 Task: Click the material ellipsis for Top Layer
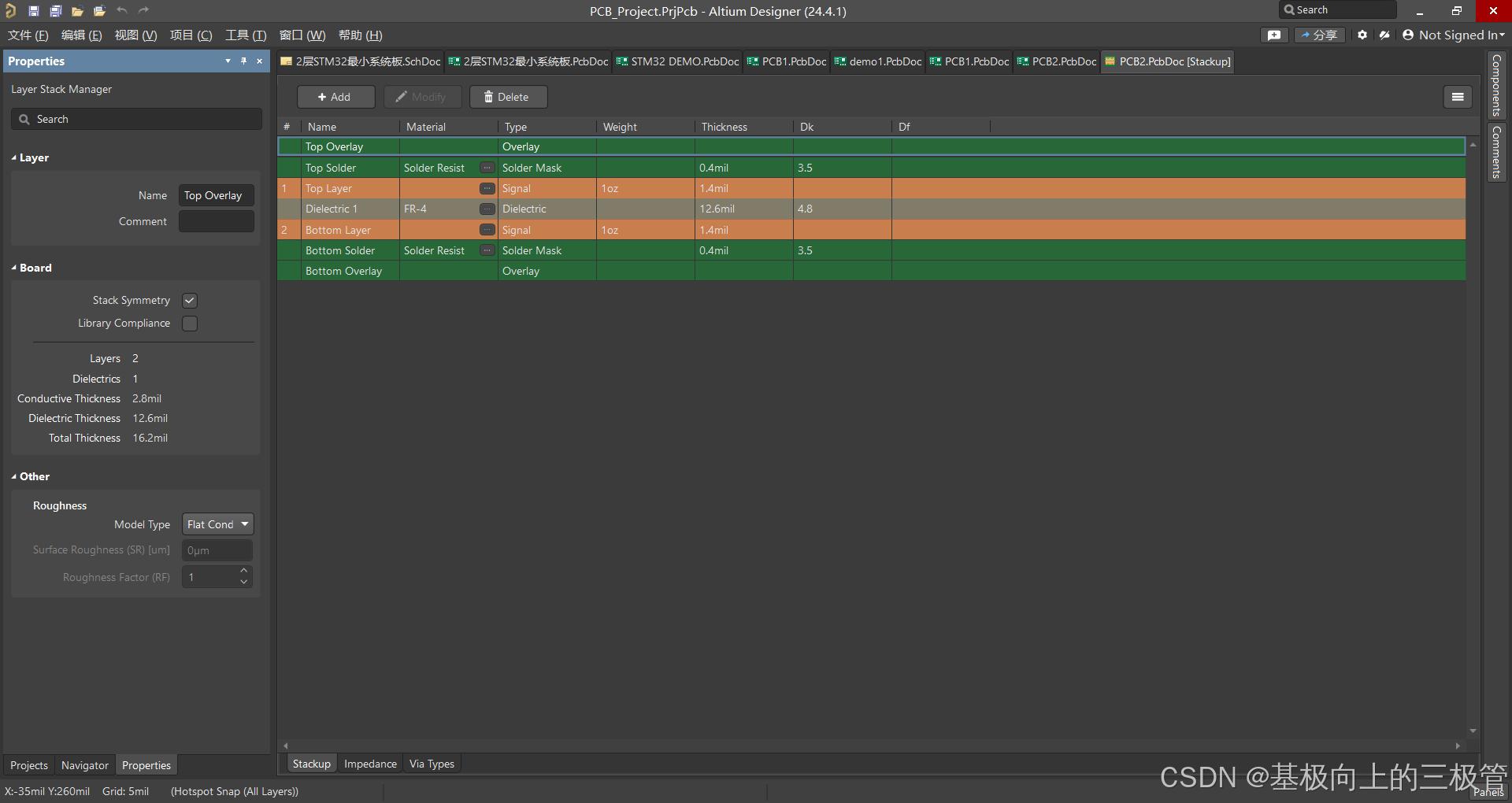point(487,188)
